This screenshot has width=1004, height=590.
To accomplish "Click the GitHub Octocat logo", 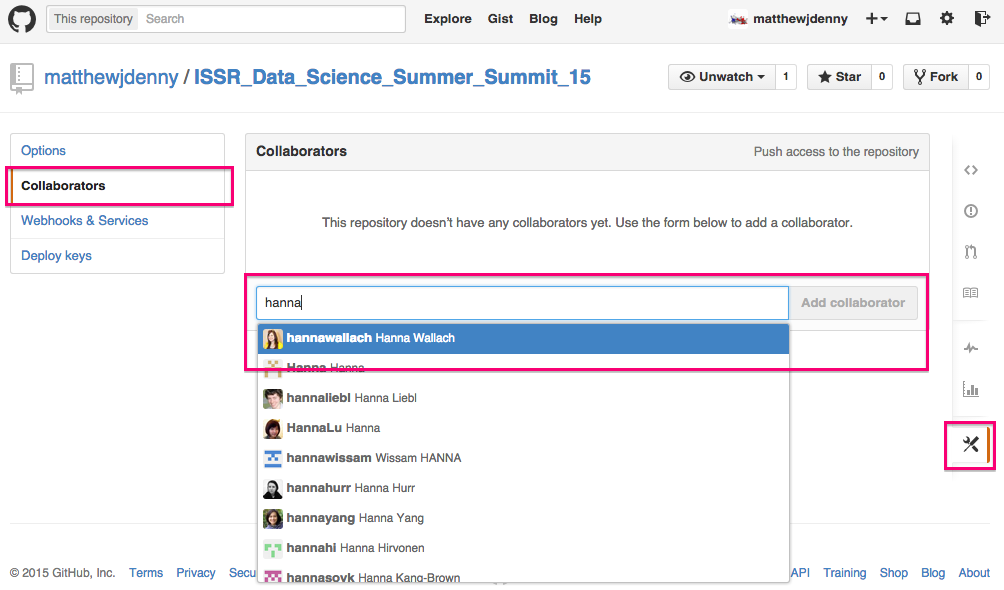I will 22,19.
